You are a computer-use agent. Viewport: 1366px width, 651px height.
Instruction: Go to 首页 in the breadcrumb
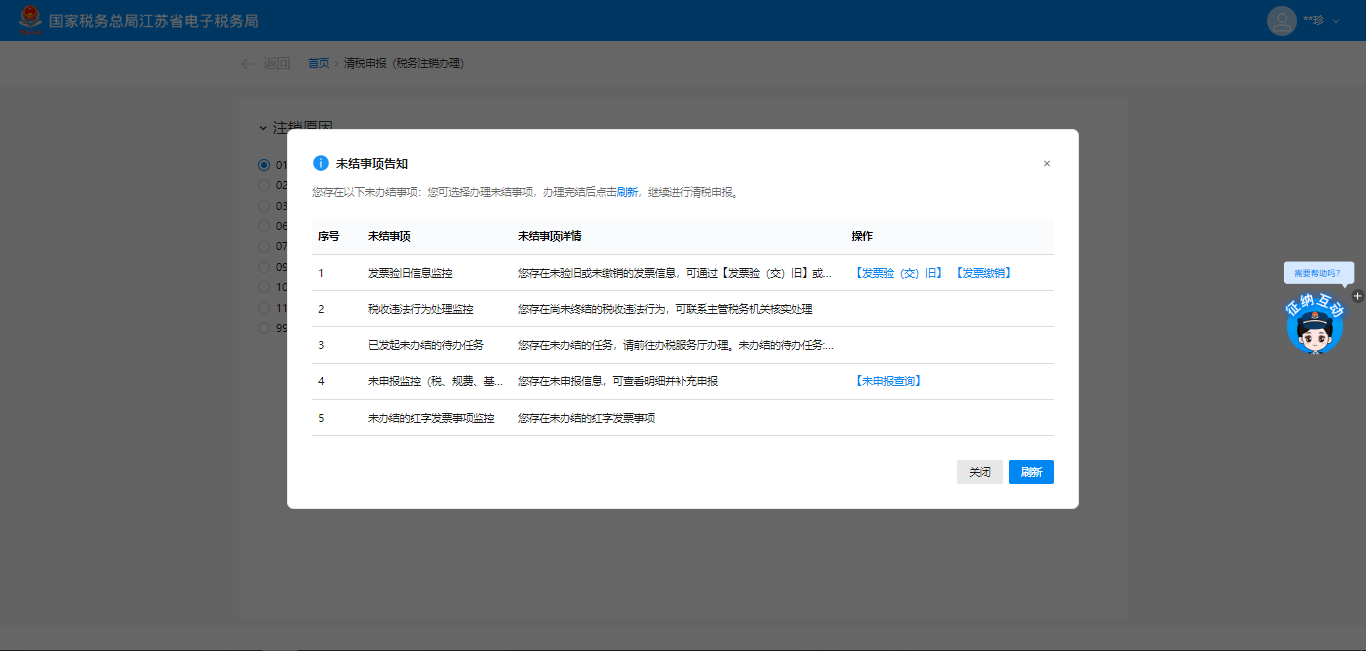[x=318, y=63]
